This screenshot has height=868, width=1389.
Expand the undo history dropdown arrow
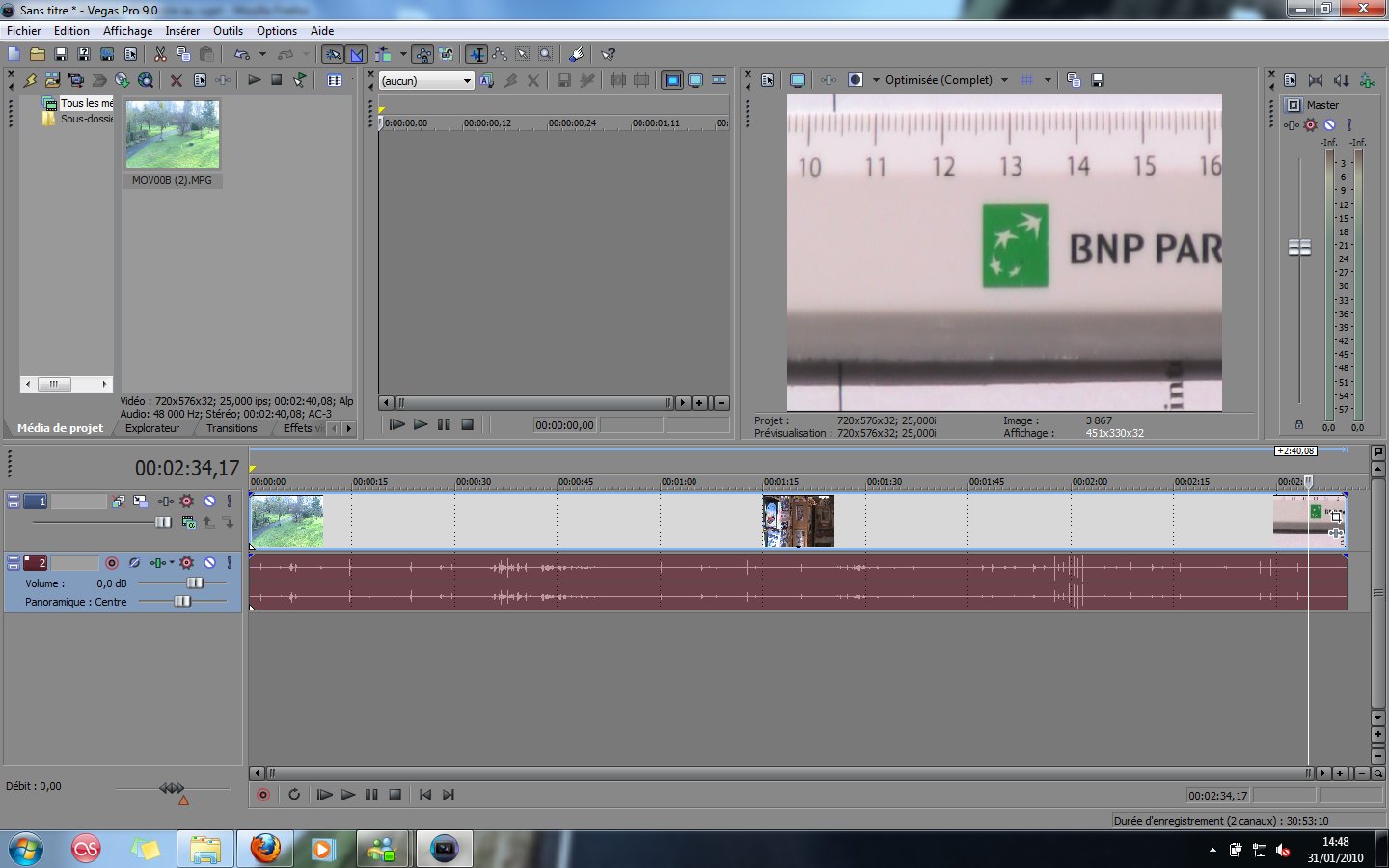(x=262, y=54)
